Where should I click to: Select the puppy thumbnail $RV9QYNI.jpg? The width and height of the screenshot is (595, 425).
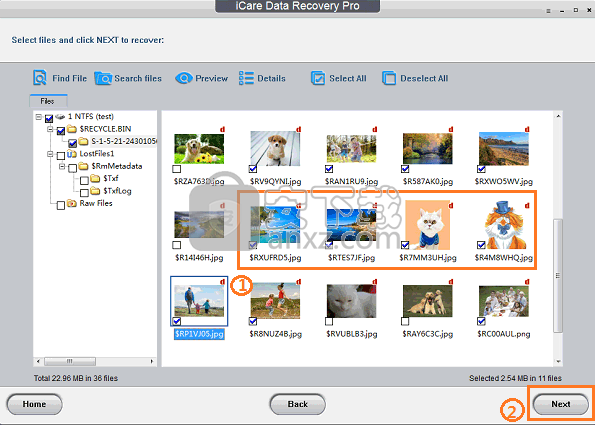click(x=275, y=148)
